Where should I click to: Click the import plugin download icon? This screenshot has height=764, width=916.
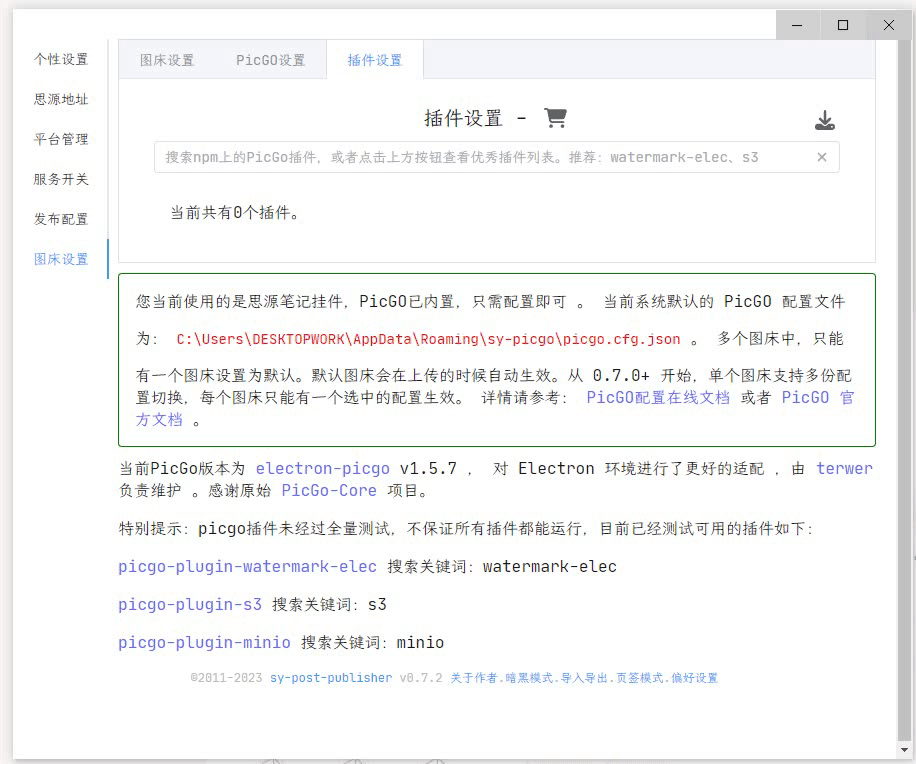click(x=824, y=120)
